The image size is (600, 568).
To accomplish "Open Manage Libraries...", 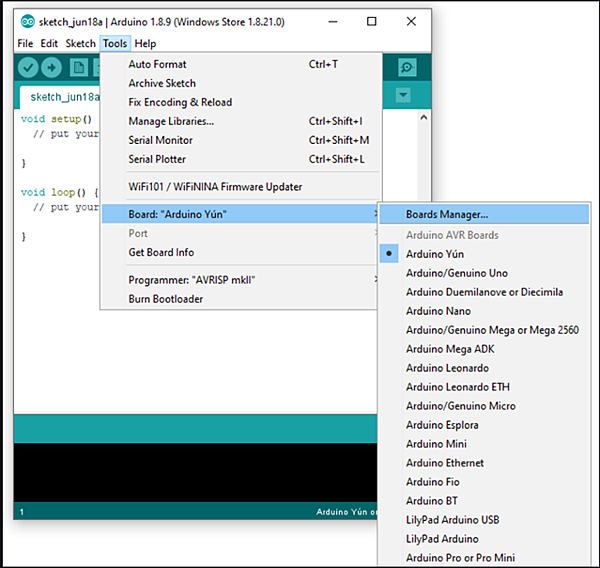I will [240, 121].
